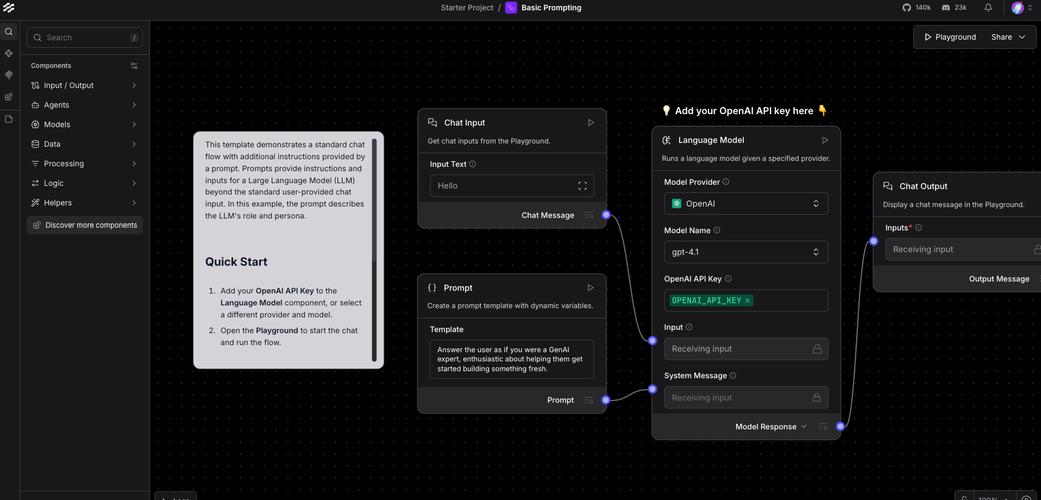Expand the Data category
The width and height of the screenshot is (1041, 500).
[84, 143]
